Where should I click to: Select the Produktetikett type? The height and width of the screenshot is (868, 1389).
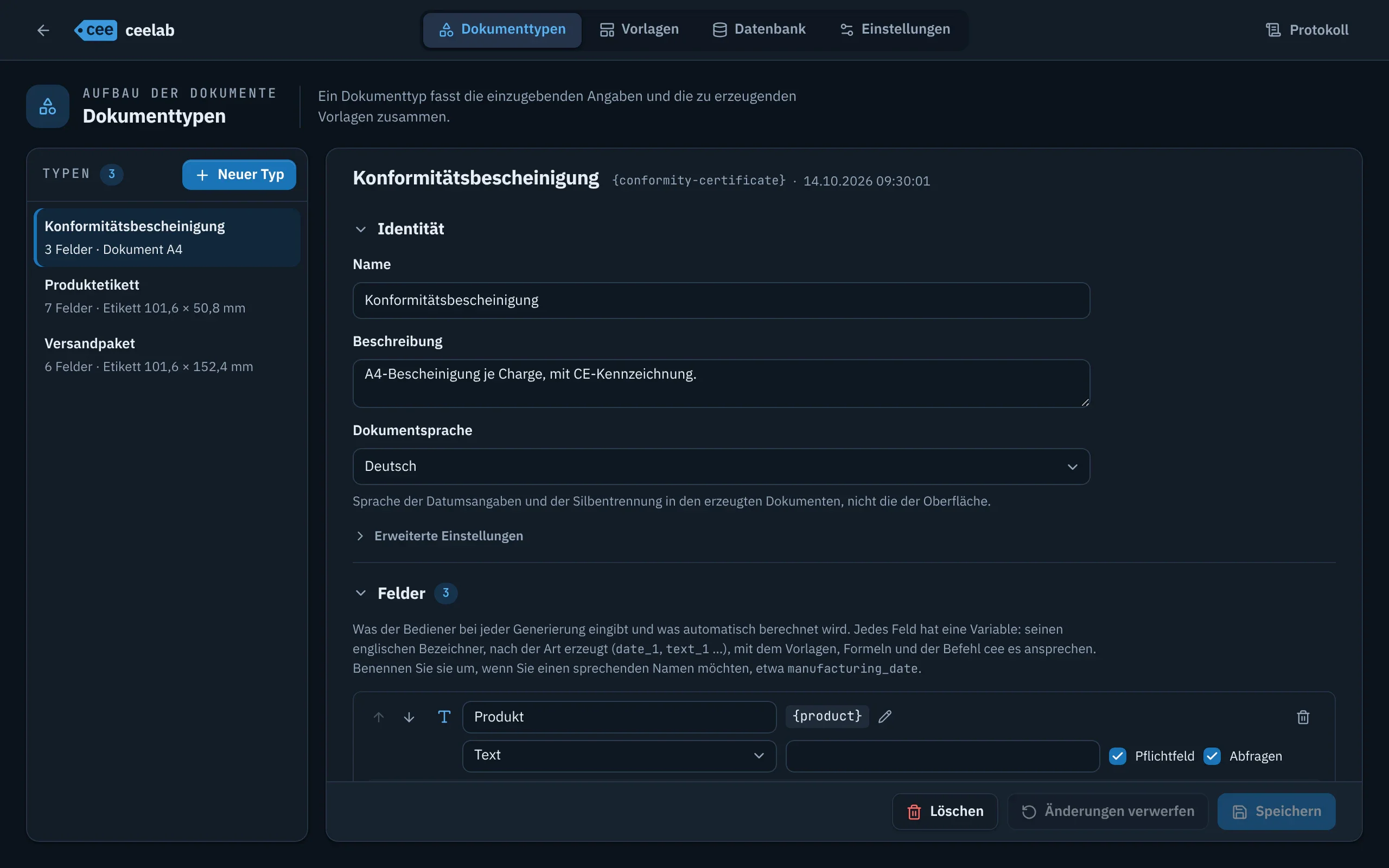[167, 296]
